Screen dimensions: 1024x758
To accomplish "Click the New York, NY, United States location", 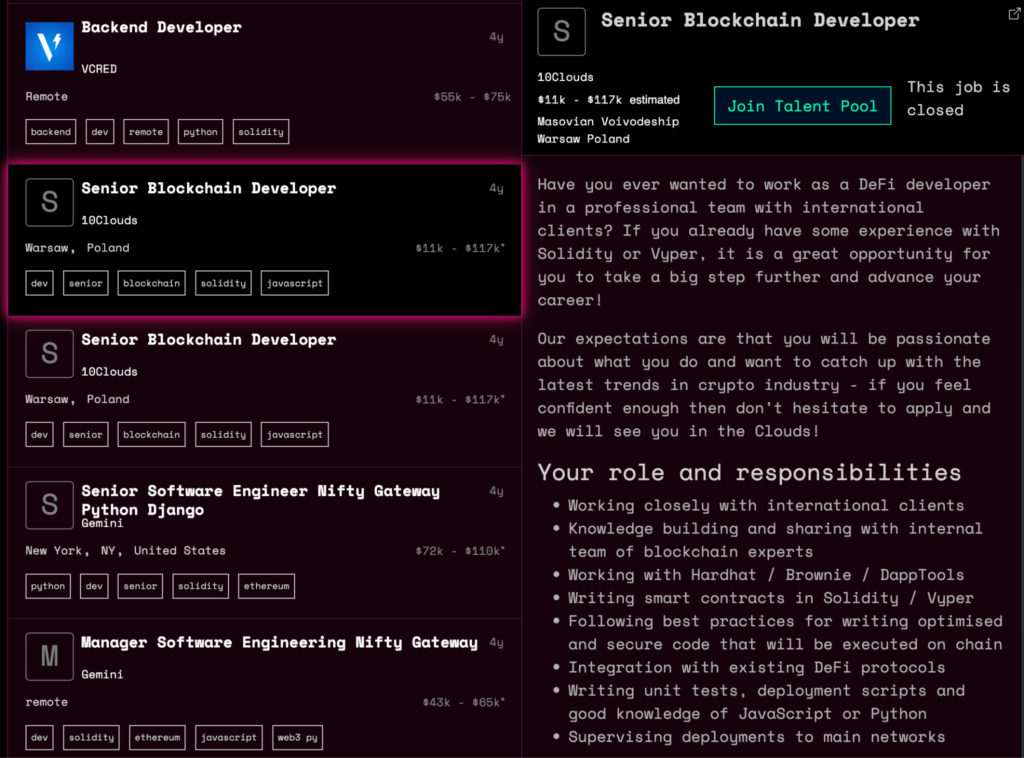I will [x=125, y=550].
